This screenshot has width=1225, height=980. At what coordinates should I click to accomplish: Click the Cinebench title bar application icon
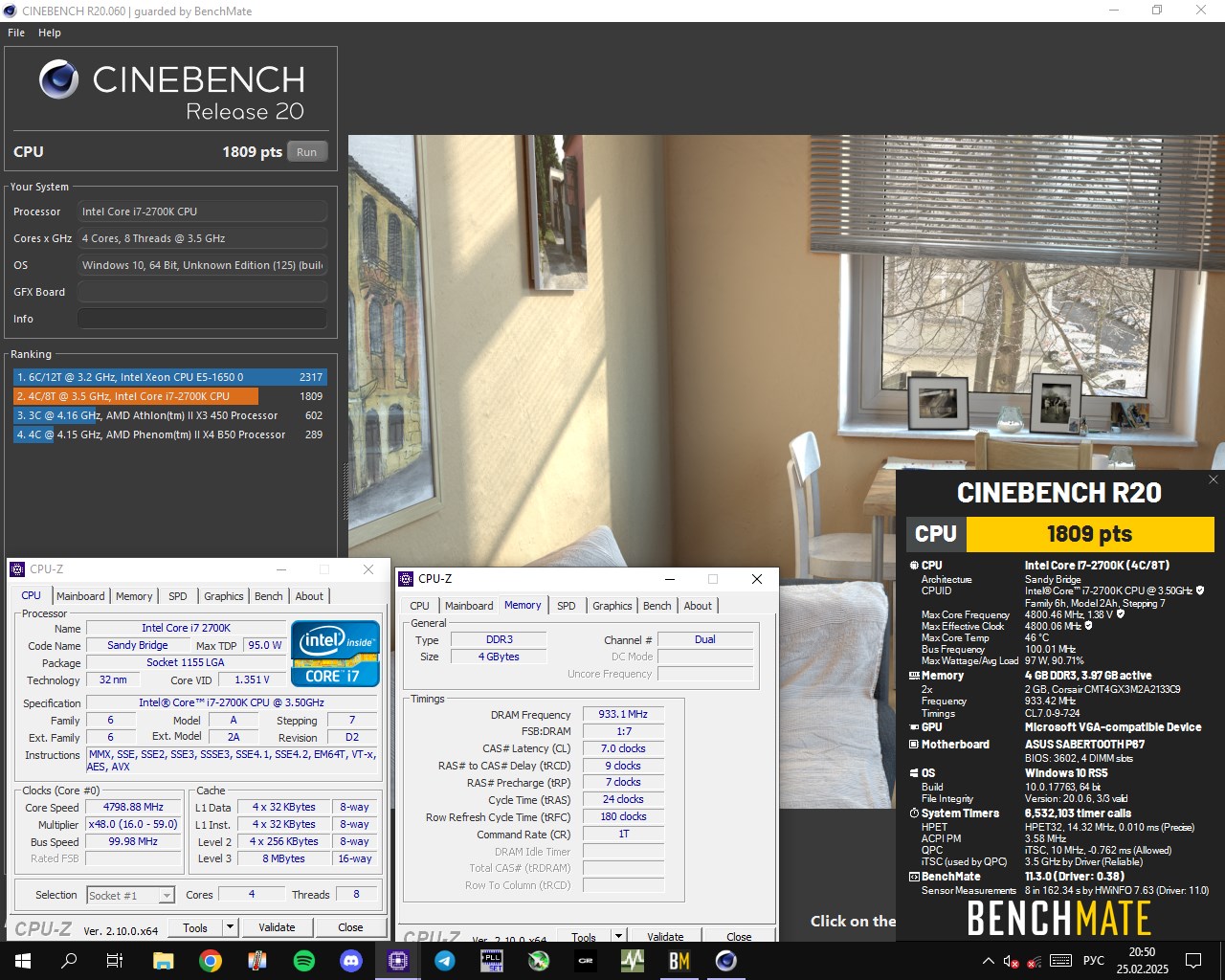pyautogui.click(x=11, y=11)
